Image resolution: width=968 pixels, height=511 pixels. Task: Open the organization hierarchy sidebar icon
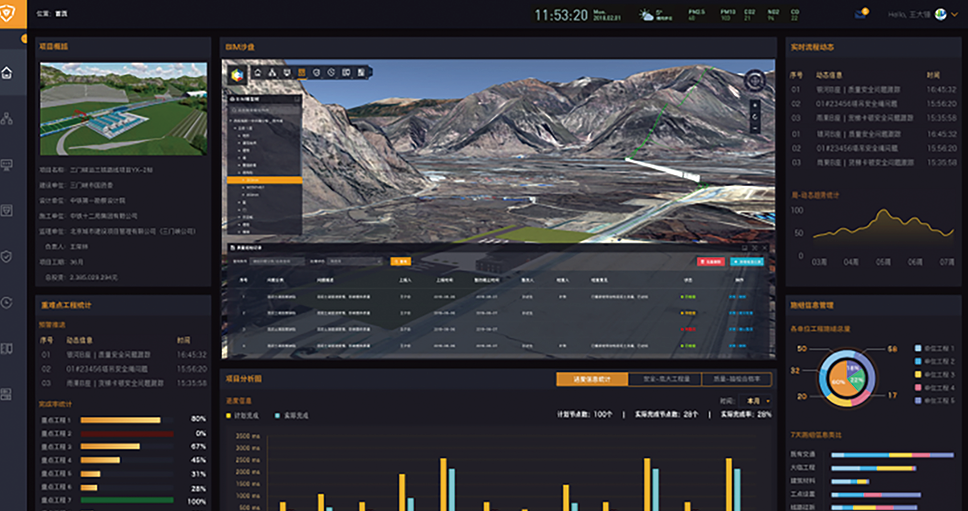[x=8, y=119]
